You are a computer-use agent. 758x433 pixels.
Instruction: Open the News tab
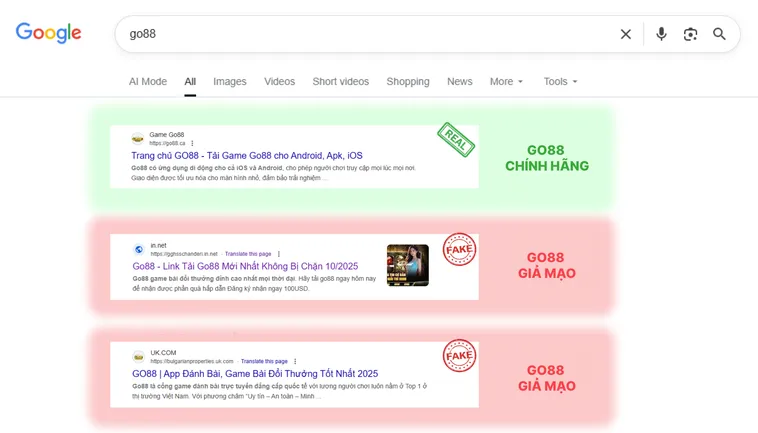click(x=460, y=82)
